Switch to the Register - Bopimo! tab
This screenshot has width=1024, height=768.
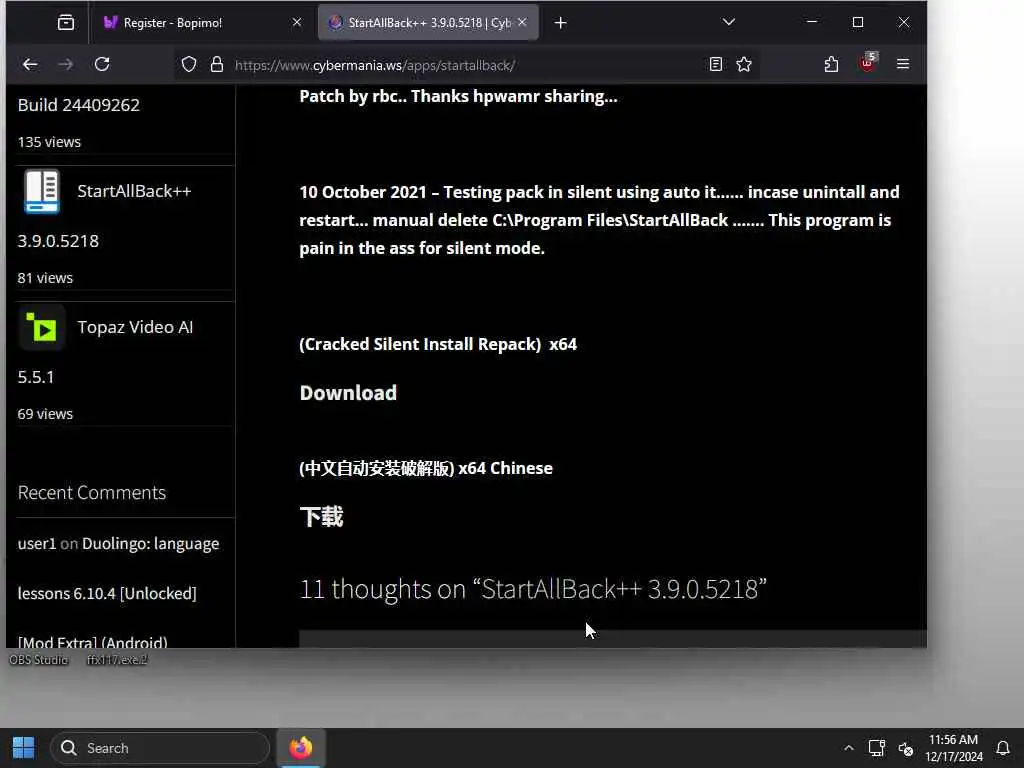[x=202, y=23]
